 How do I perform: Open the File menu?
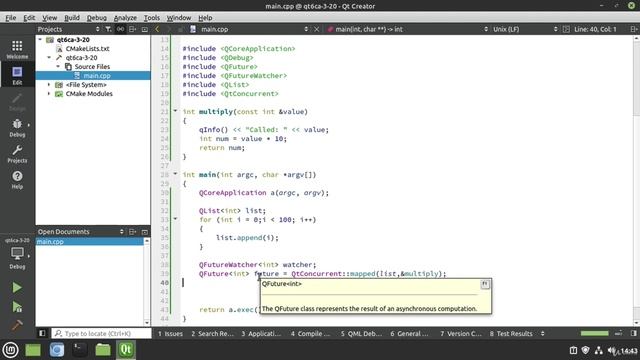point(11,18)
